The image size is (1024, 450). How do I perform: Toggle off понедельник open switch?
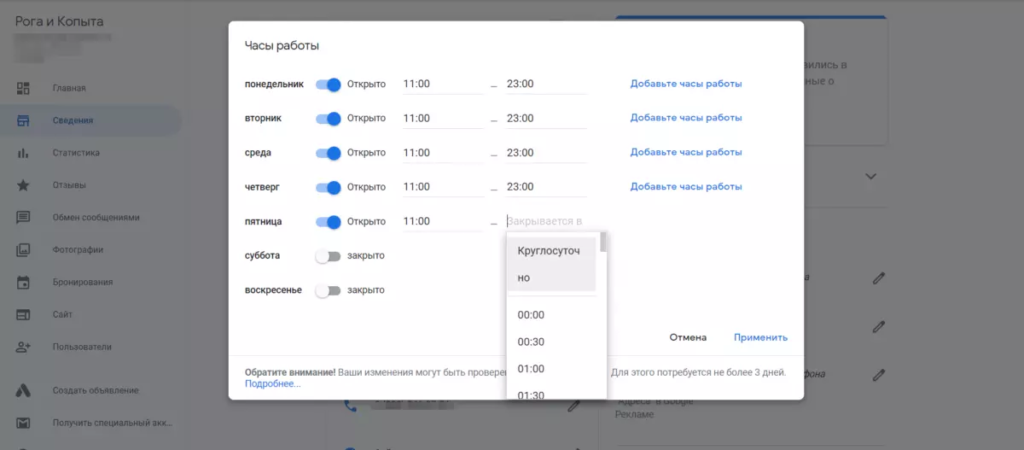pos(329,85)
